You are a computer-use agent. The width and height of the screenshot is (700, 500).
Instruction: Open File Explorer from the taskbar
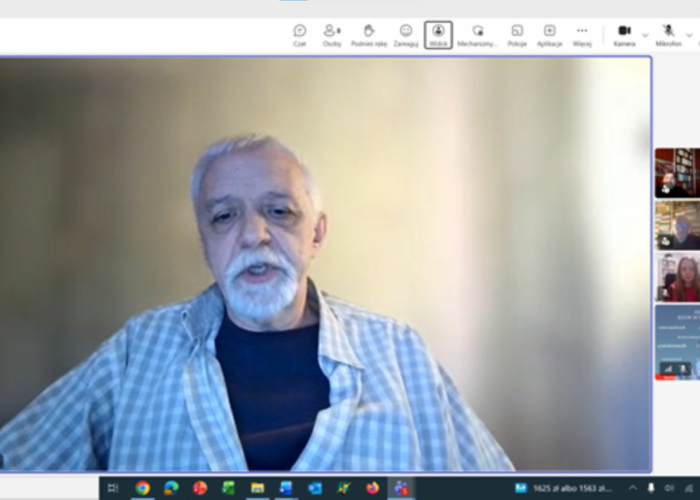(258, 488)
